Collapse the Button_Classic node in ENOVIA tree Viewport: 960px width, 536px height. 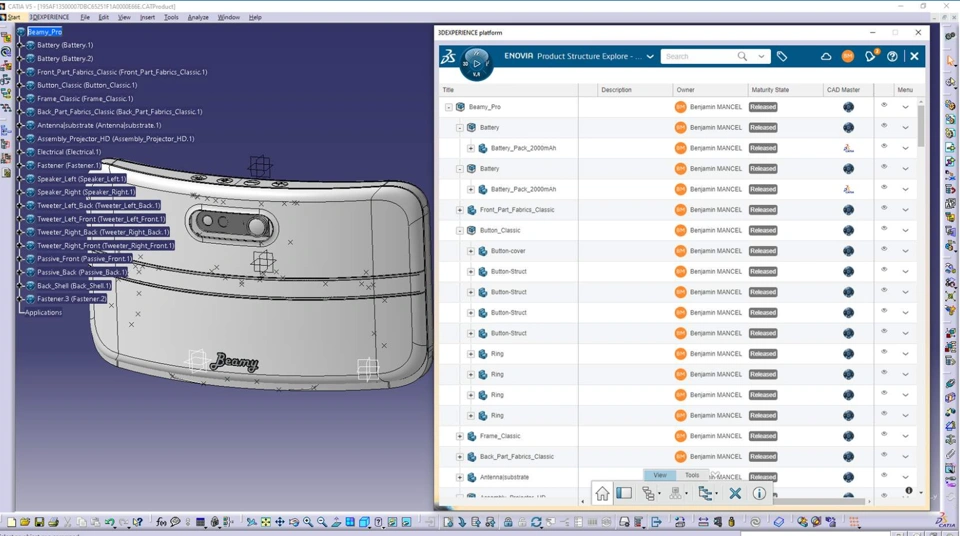460,231
